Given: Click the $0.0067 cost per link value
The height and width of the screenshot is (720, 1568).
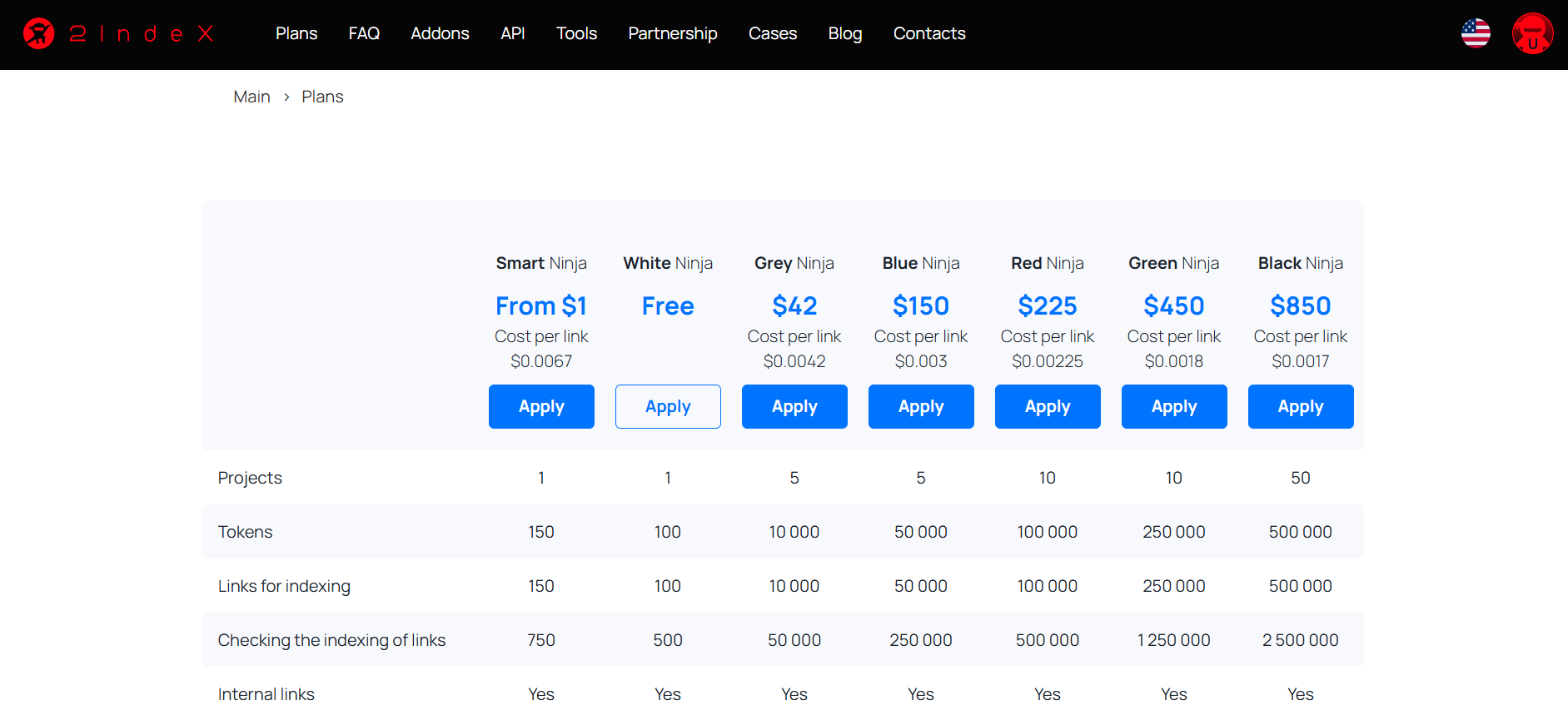Looking at the screenshot, I should [x=541, y=361].
